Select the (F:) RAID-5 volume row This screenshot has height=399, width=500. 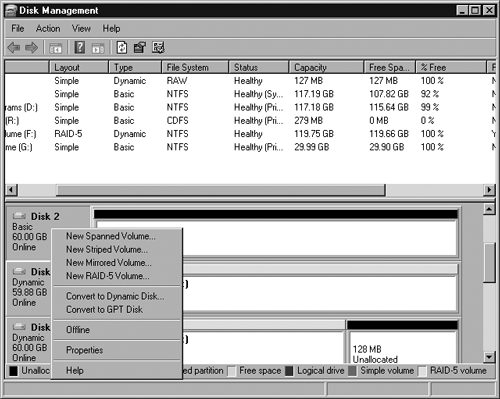[250, 134]
